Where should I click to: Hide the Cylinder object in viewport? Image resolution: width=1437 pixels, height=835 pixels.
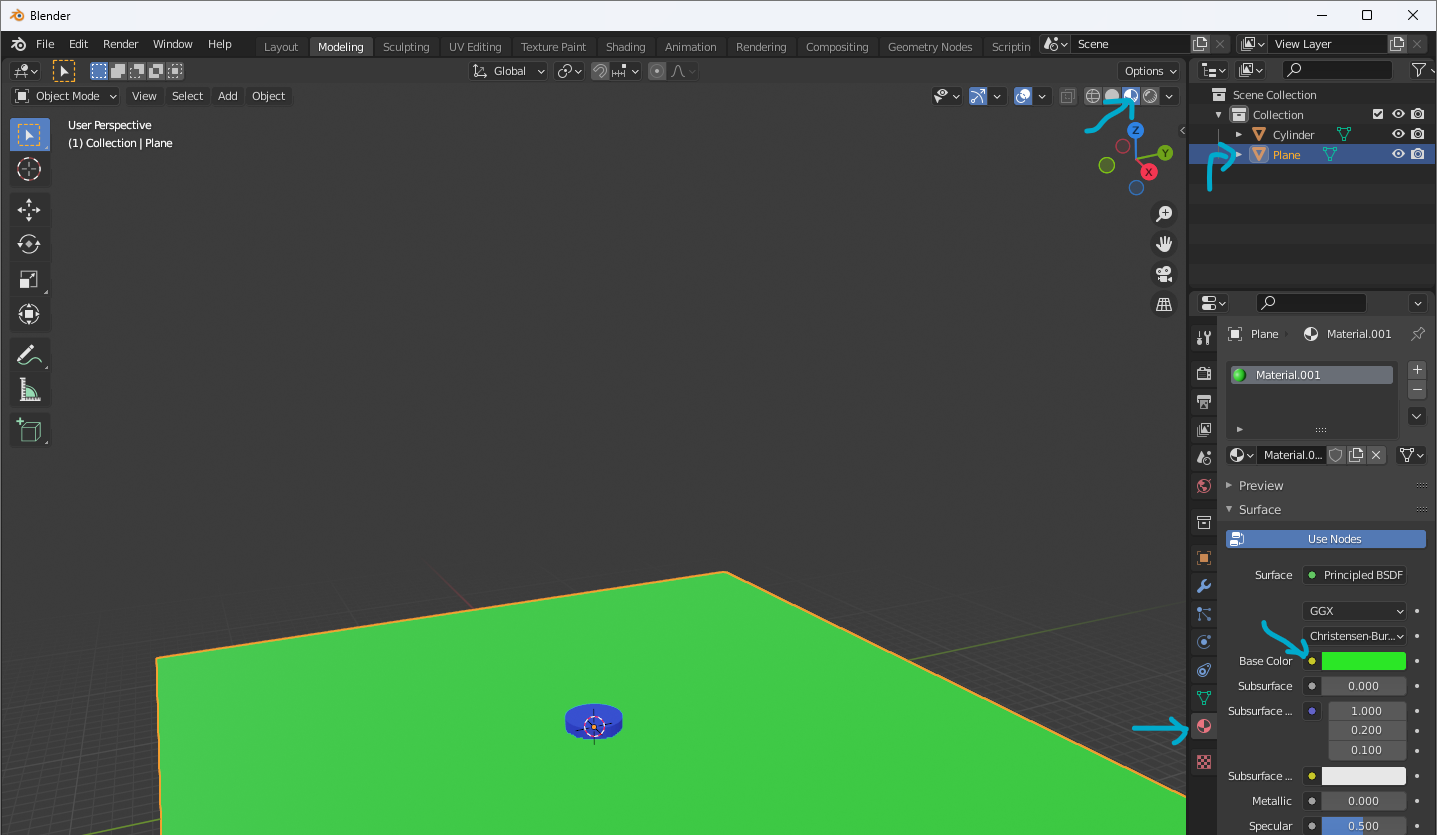1398,135
